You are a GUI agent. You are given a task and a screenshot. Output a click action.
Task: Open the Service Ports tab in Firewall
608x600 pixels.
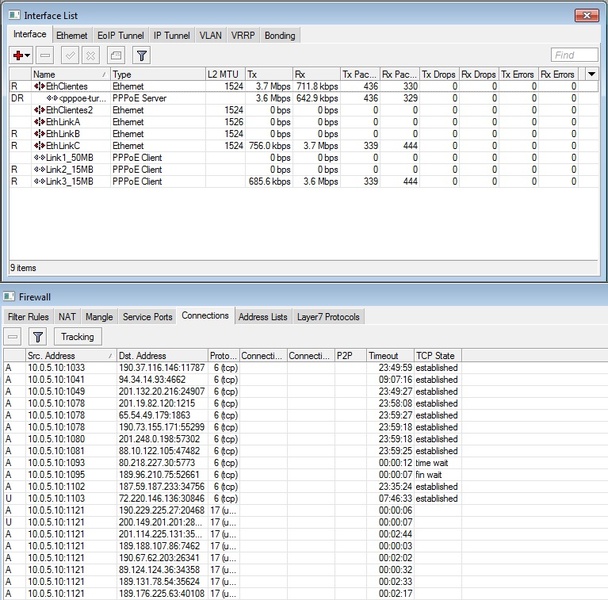click(147, 317)
